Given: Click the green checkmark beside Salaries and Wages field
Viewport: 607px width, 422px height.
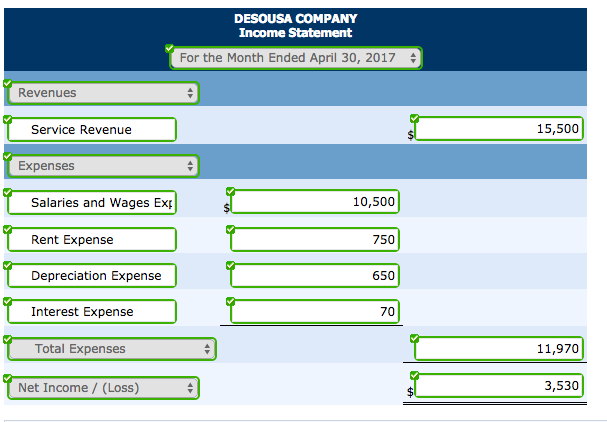Looking at the screenshot, I should pyautogui.click(x=7, y=192).
